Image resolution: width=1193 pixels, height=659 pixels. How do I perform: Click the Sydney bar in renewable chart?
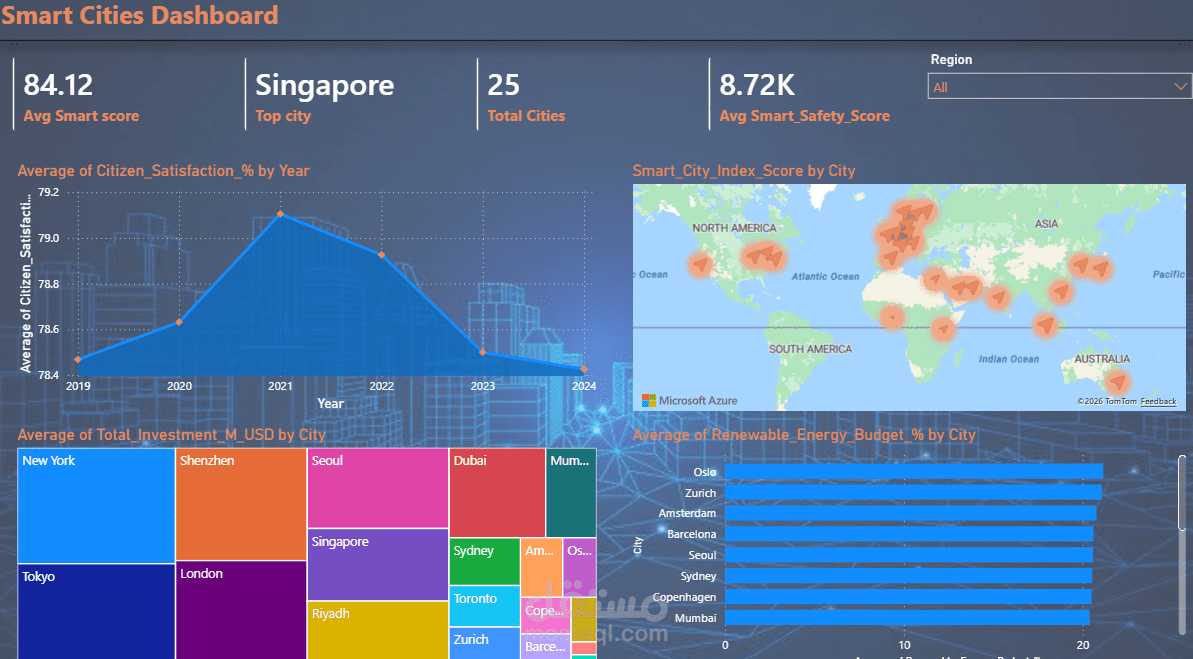pos(908,576)
